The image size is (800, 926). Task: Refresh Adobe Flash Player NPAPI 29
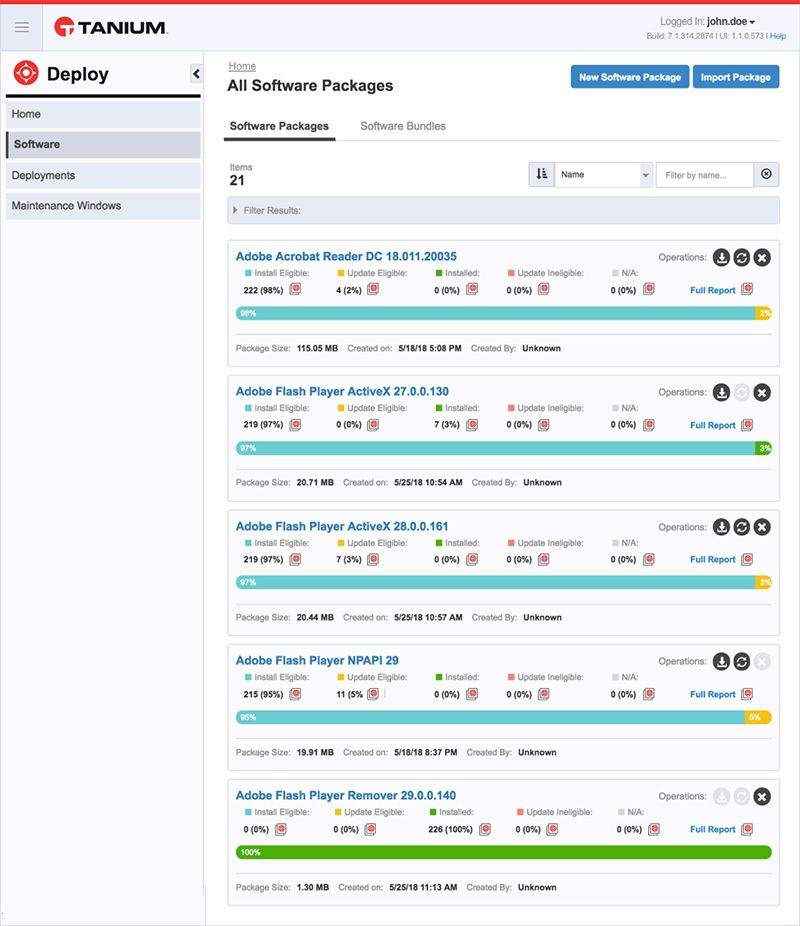(x=742, y=661)
